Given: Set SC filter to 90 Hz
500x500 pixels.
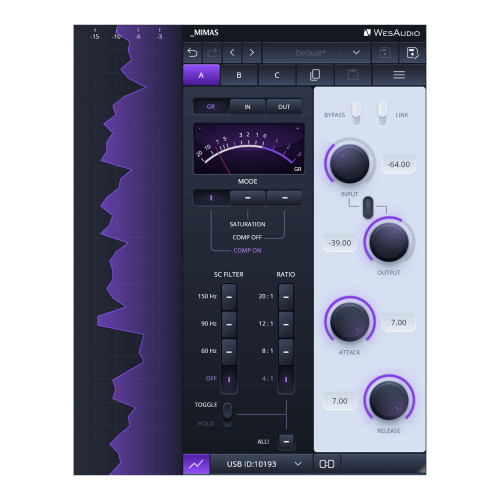Looking at the screenshot, I should coord(229,324).
